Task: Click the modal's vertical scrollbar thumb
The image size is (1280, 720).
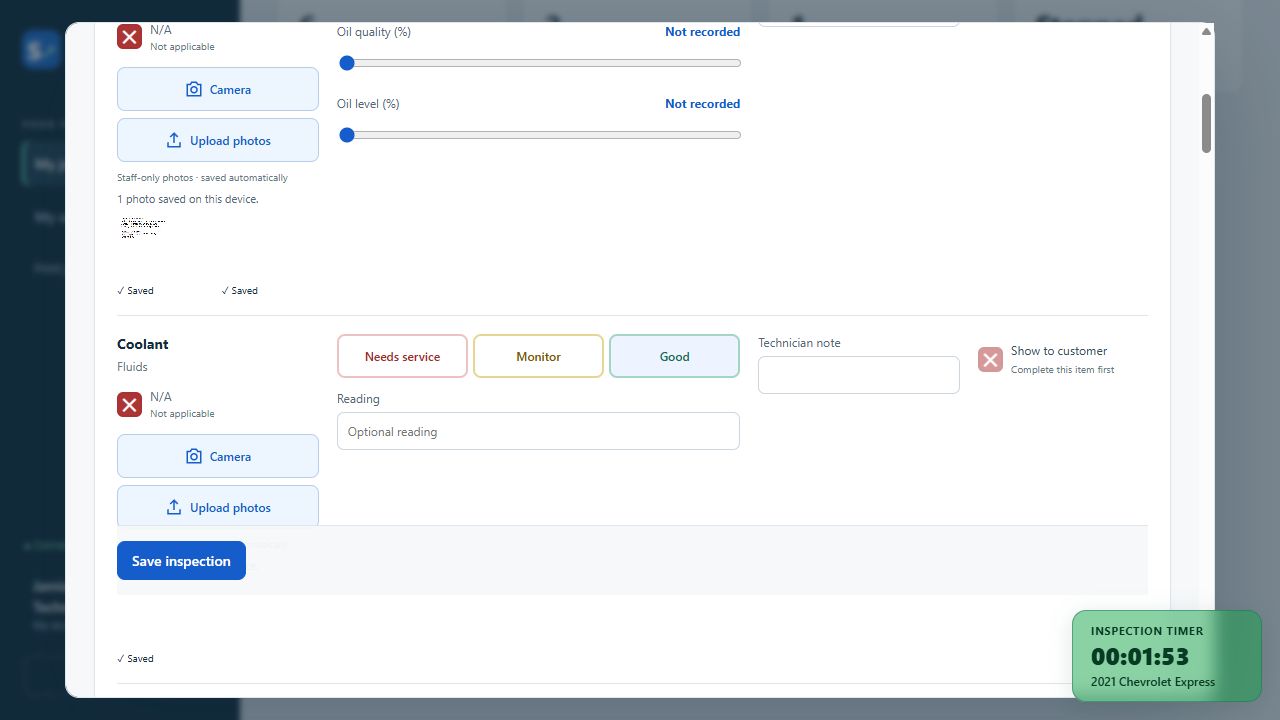Action: click(x=1206, y=124)
